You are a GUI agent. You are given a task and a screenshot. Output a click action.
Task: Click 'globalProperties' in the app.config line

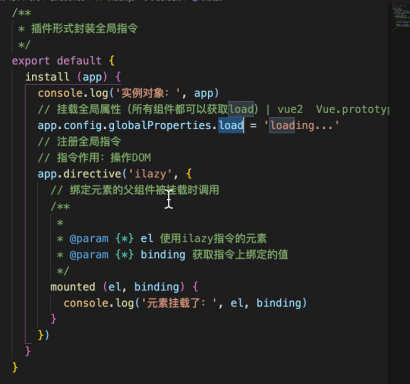click(x=160, y=125)
